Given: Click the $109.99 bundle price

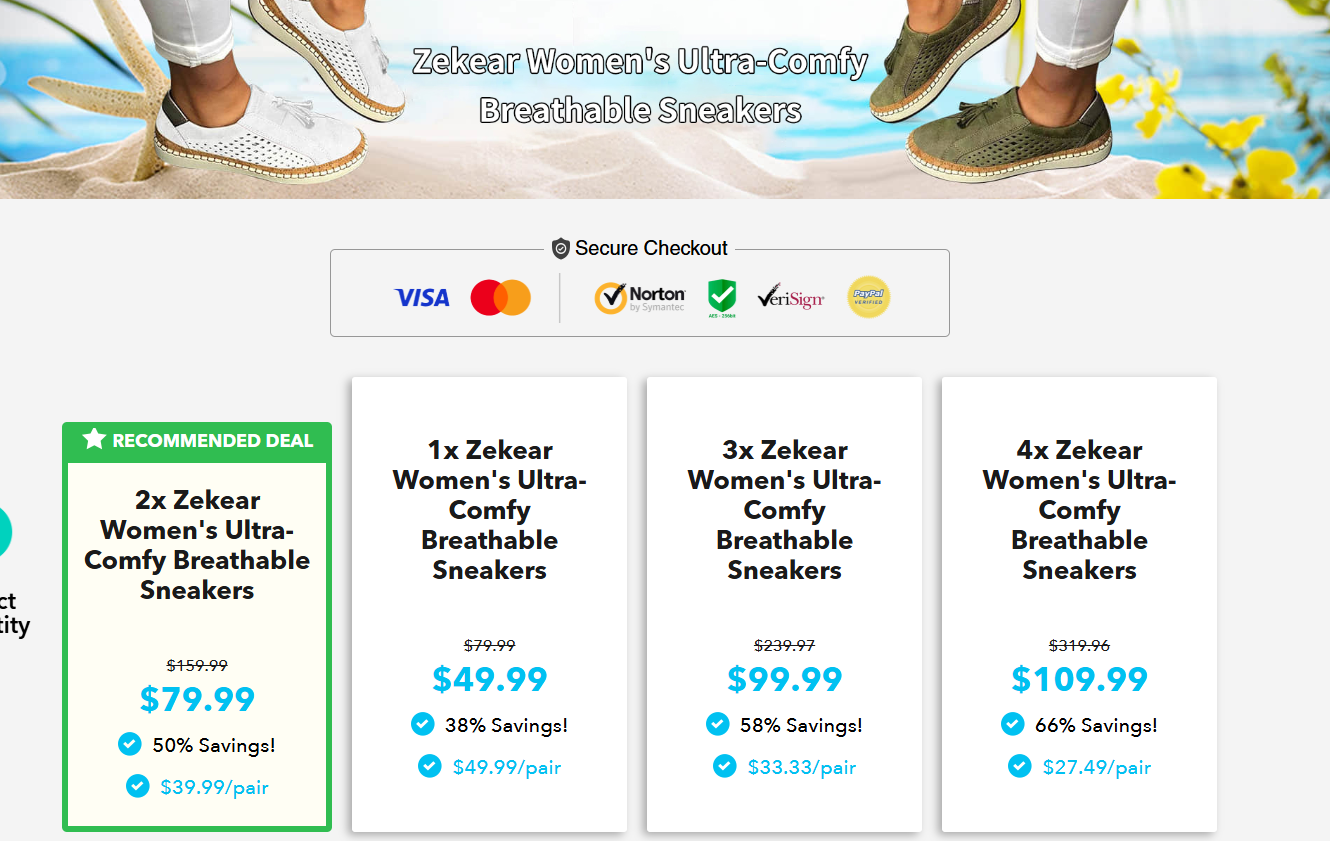Looking at the screenshot, I should click(1079, 679).
